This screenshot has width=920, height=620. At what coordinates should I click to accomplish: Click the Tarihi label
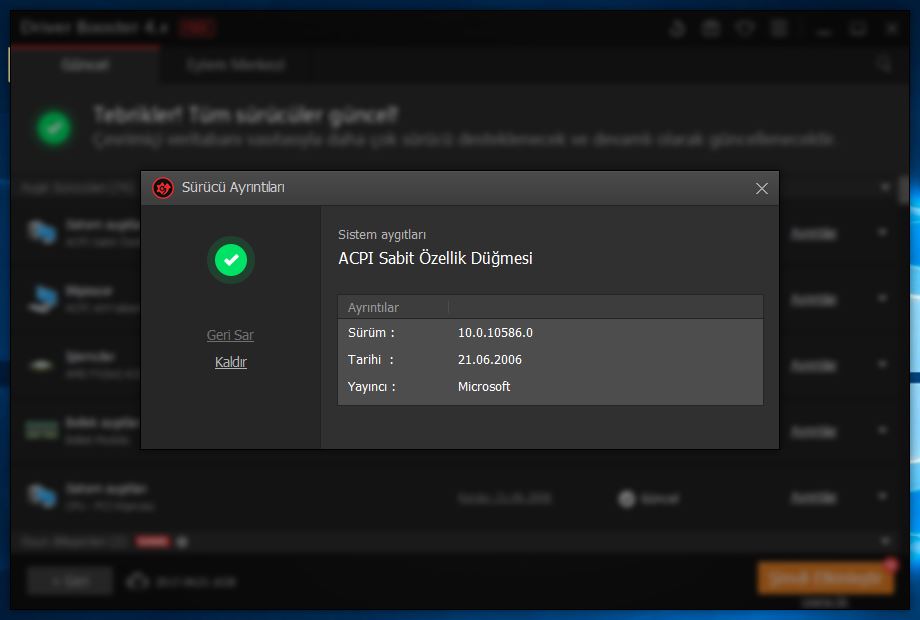coord(371,360)
